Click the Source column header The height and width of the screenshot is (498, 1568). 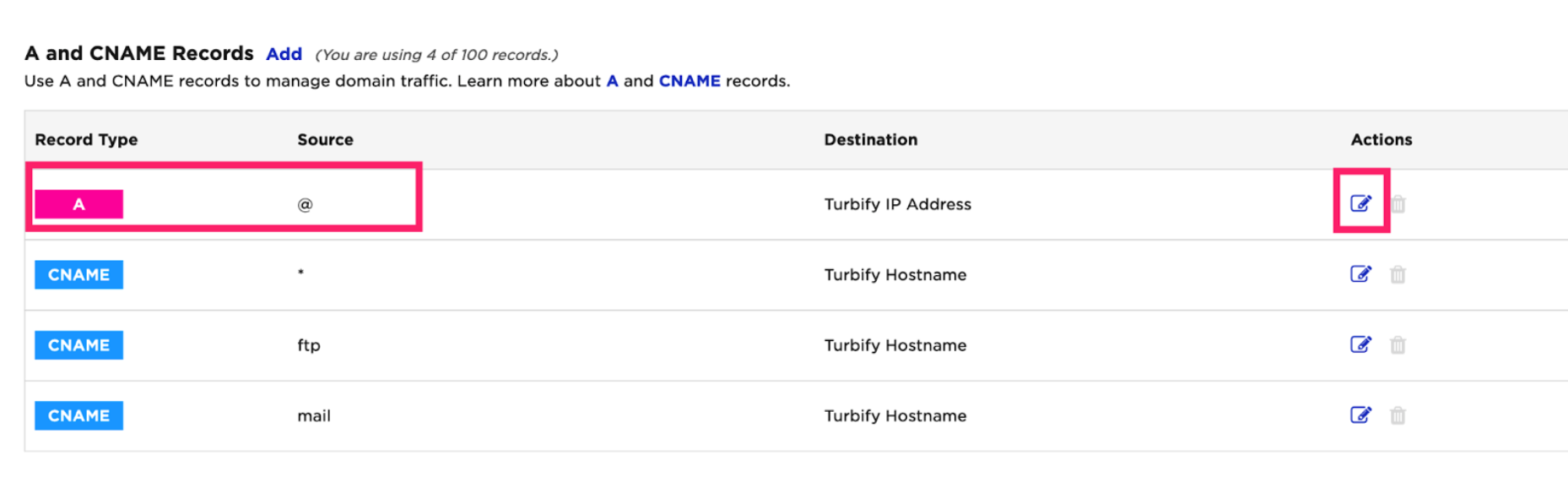pyautogui.click(x=325, y=140)
